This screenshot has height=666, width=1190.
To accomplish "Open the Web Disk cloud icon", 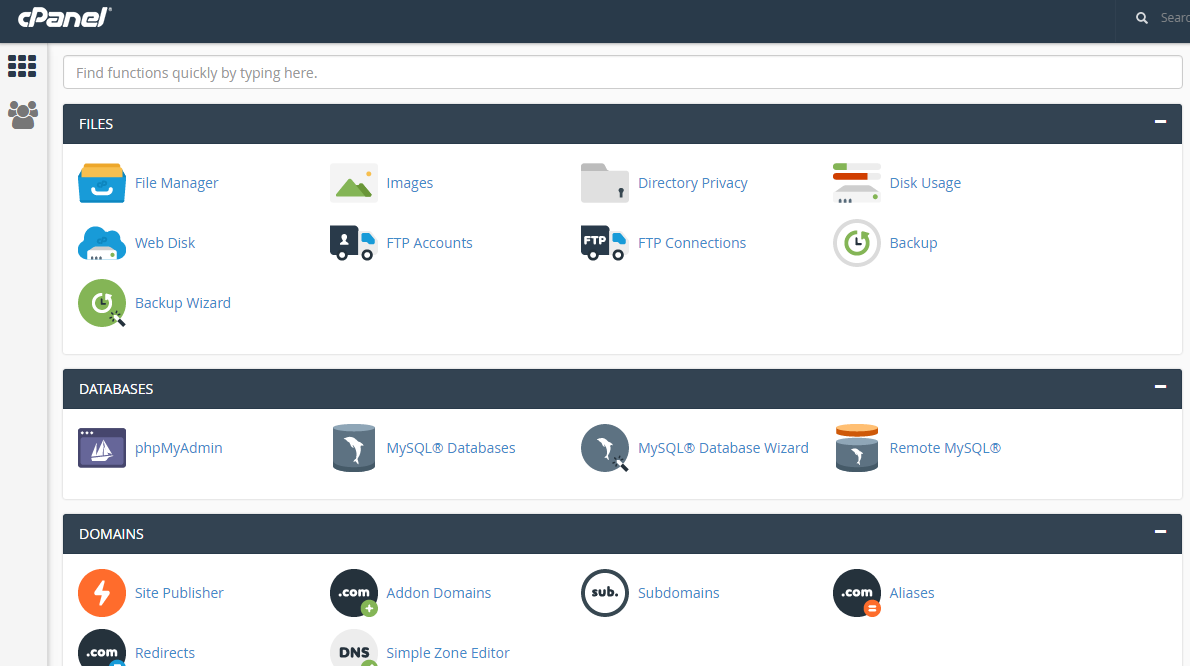I will [x=102, y=243].
